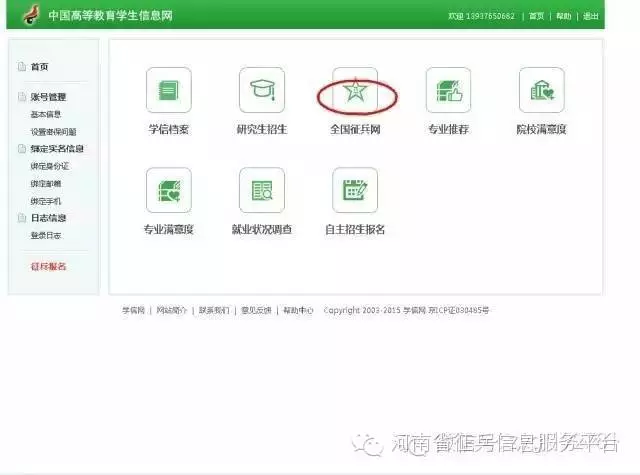The width and height of the screenshot is (640, 475).
Task: Select 账号管理 in the sidebar
Action: pos(48,97)
